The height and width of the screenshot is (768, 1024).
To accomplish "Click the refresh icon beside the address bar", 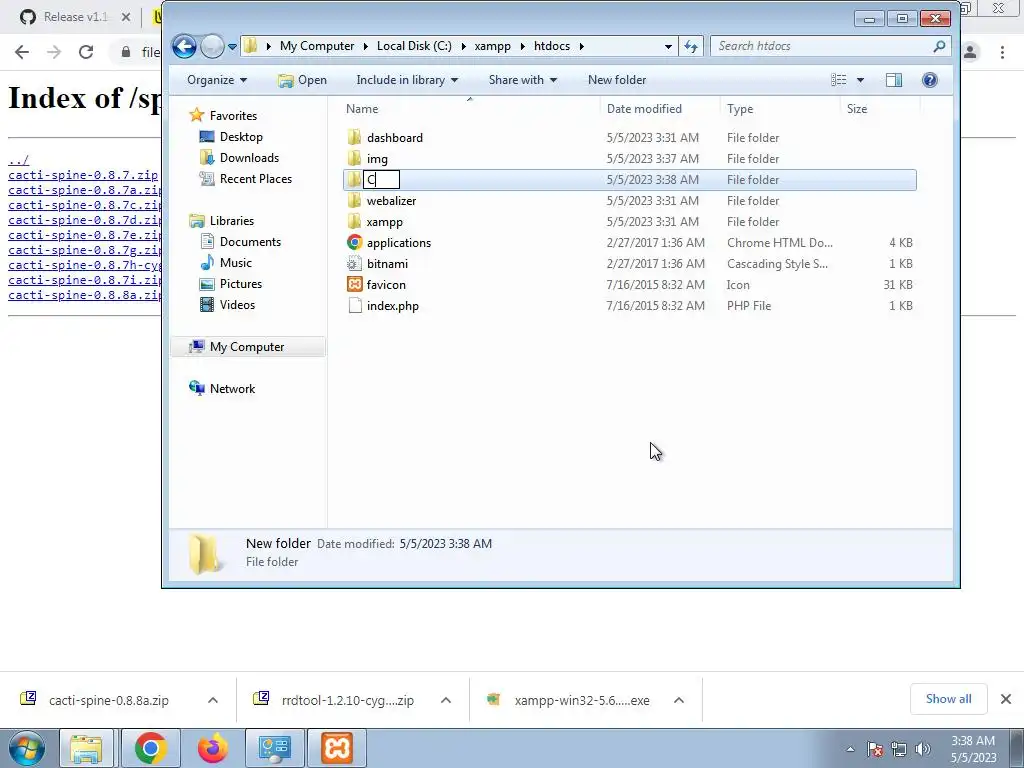I will (691, 46).
